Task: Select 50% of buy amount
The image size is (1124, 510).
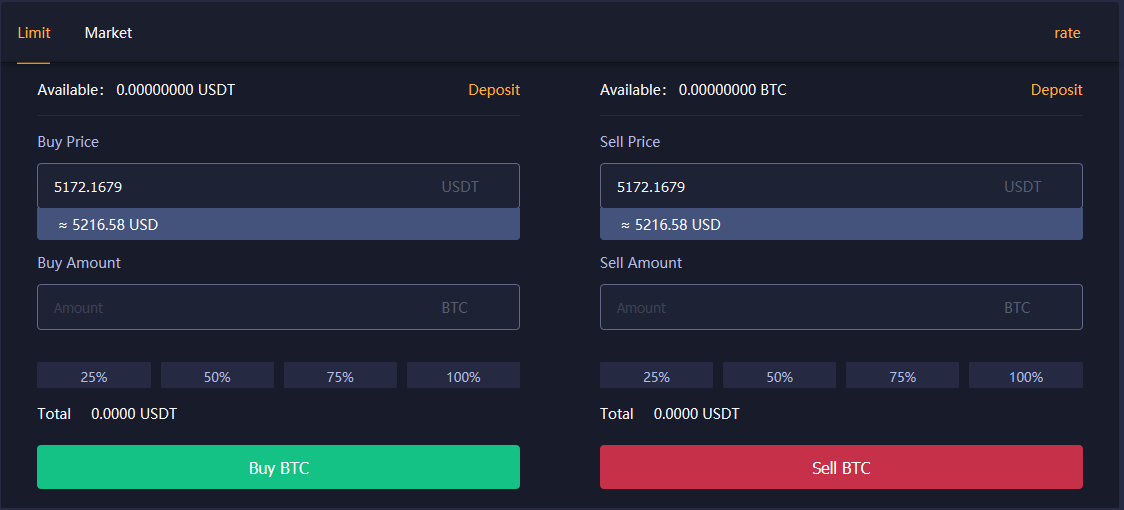Action: (x=217, y=377)
